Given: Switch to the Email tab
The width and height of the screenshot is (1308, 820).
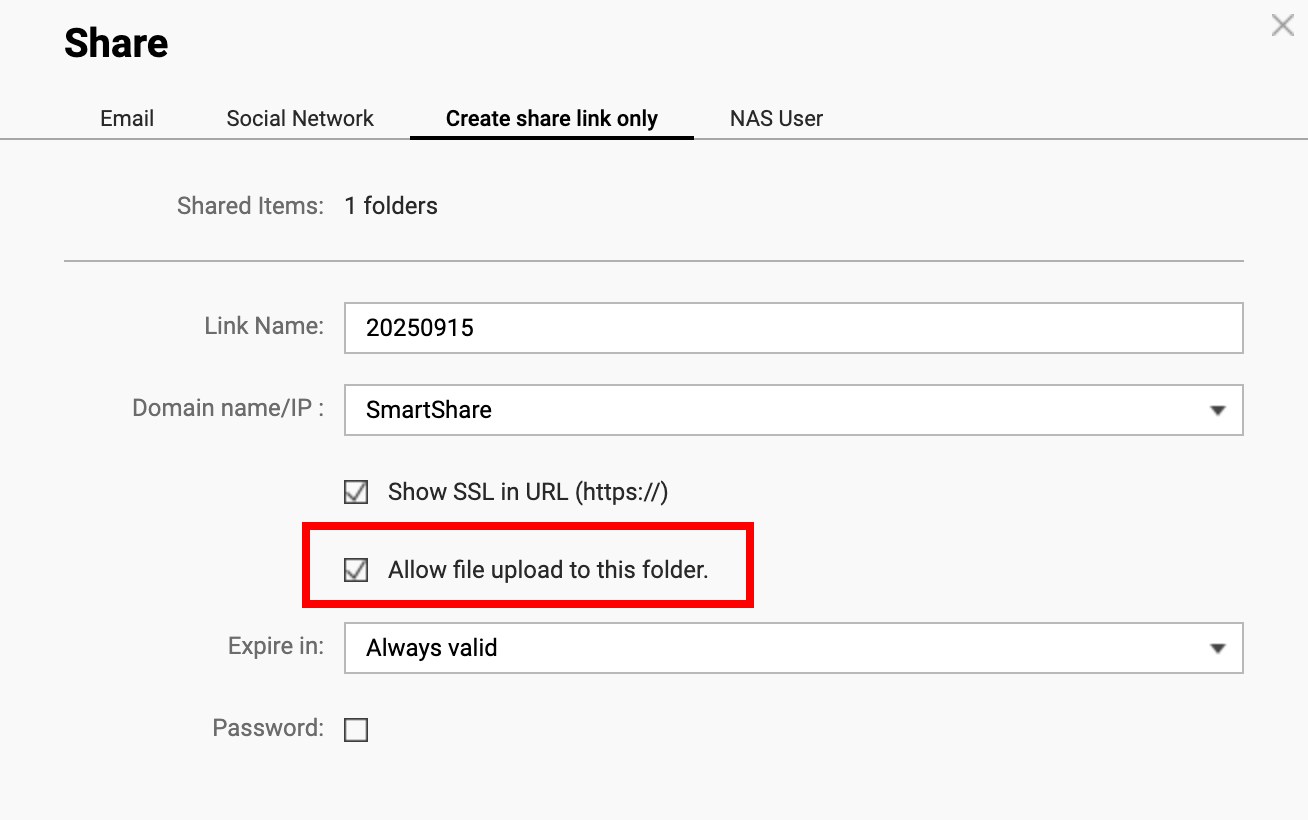Looking at the screenshot, I should pos(127,119).
